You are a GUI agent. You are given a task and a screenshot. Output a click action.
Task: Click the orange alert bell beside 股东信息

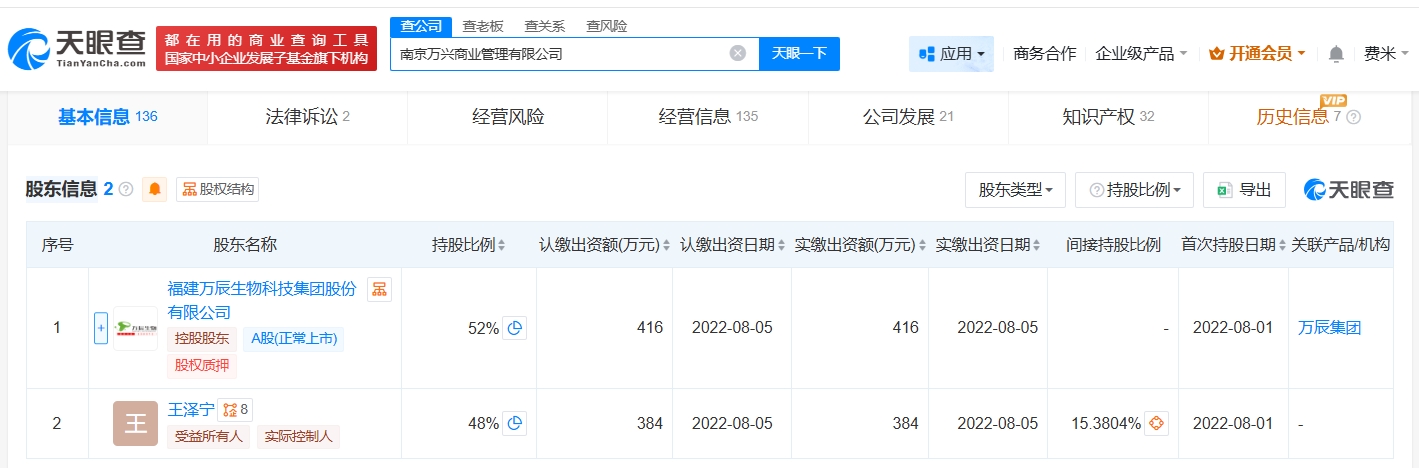155,189
